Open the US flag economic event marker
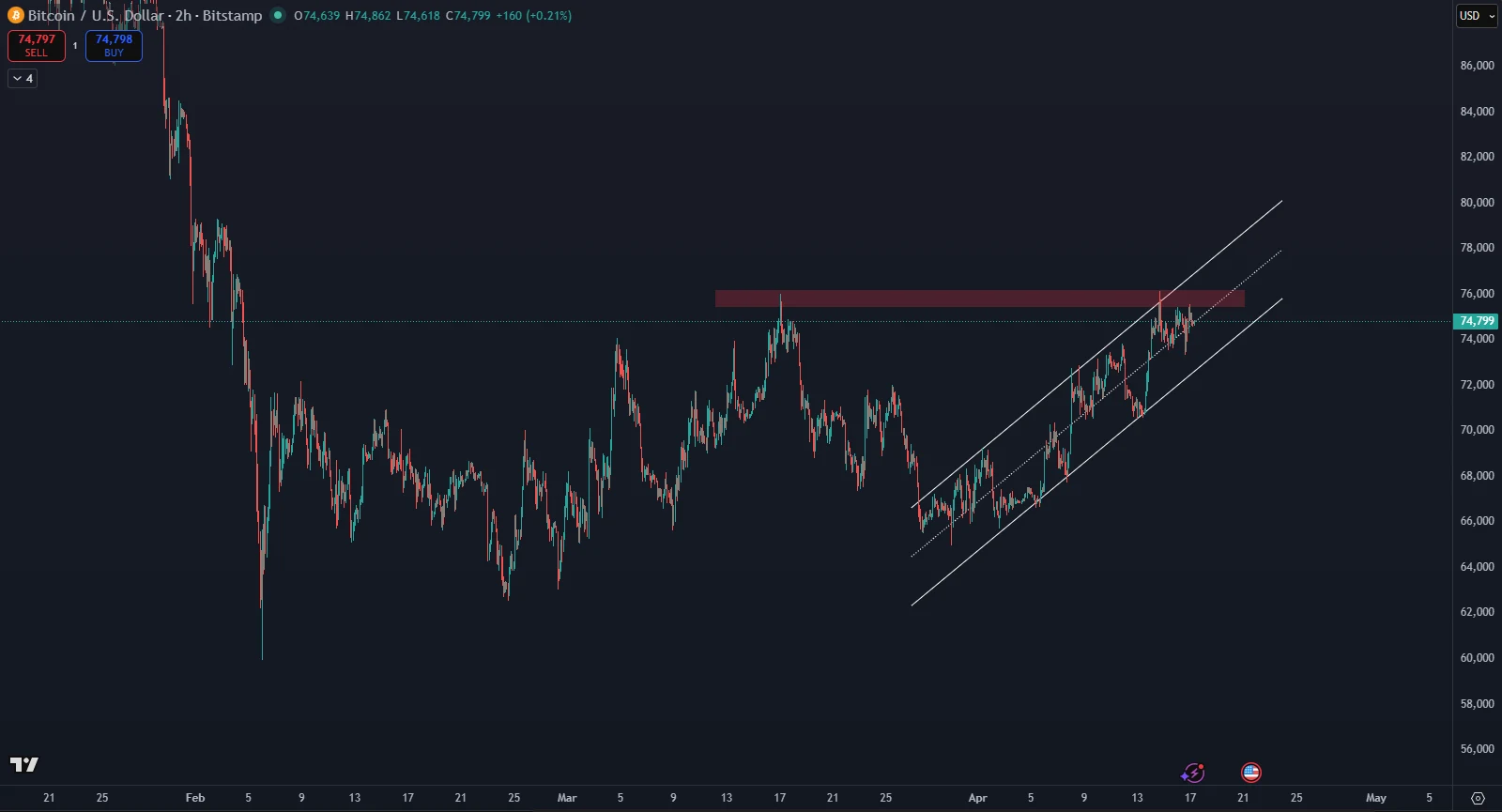The image size is (1502, 812). (1250, 773)
